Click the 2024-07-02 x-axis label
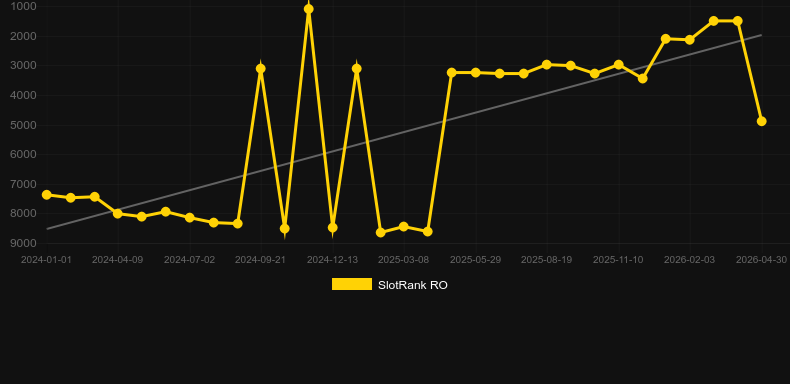790x384 pixels. click(189, 260)
